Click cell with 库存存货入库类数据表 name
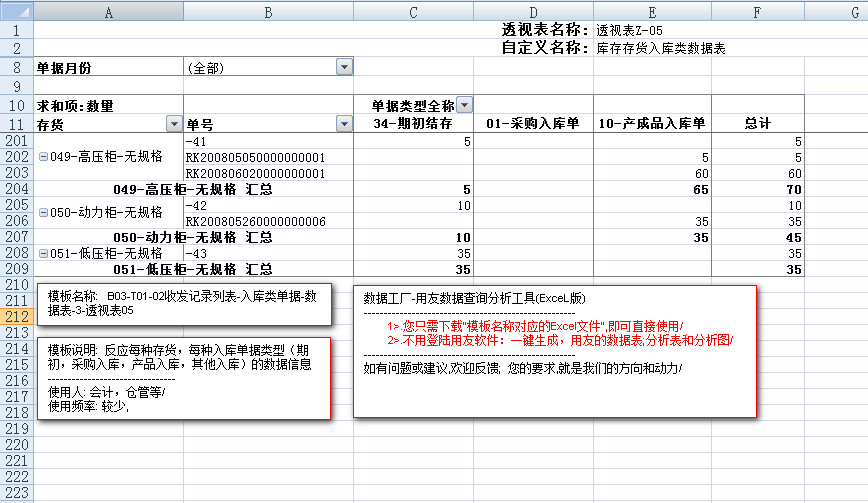The width and height of the screenshot is (868, 503). coord(660,47)
